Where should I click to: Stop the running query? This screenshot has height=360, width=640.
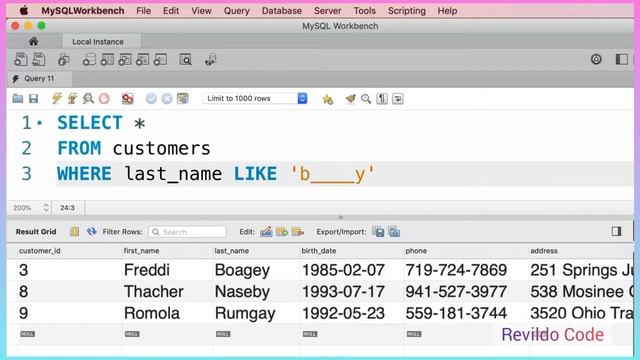[104, 98]
